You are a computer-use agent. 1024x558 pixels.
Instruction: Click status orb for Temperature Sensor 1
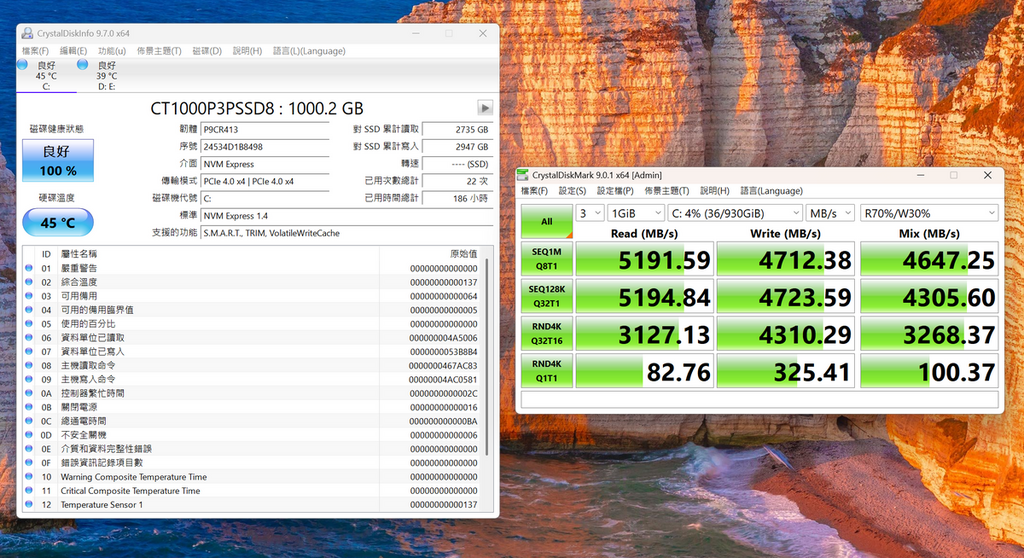pos(29,504)
